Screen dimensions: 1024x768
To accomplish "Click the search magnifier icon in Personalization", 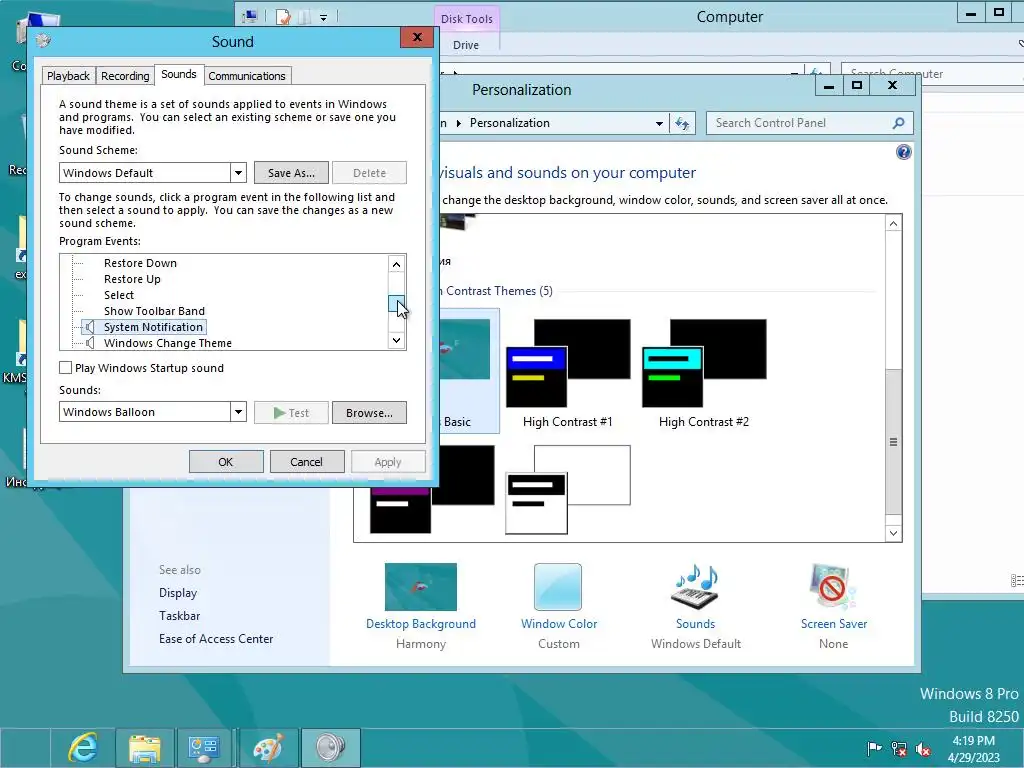I will tap(899, 123).
